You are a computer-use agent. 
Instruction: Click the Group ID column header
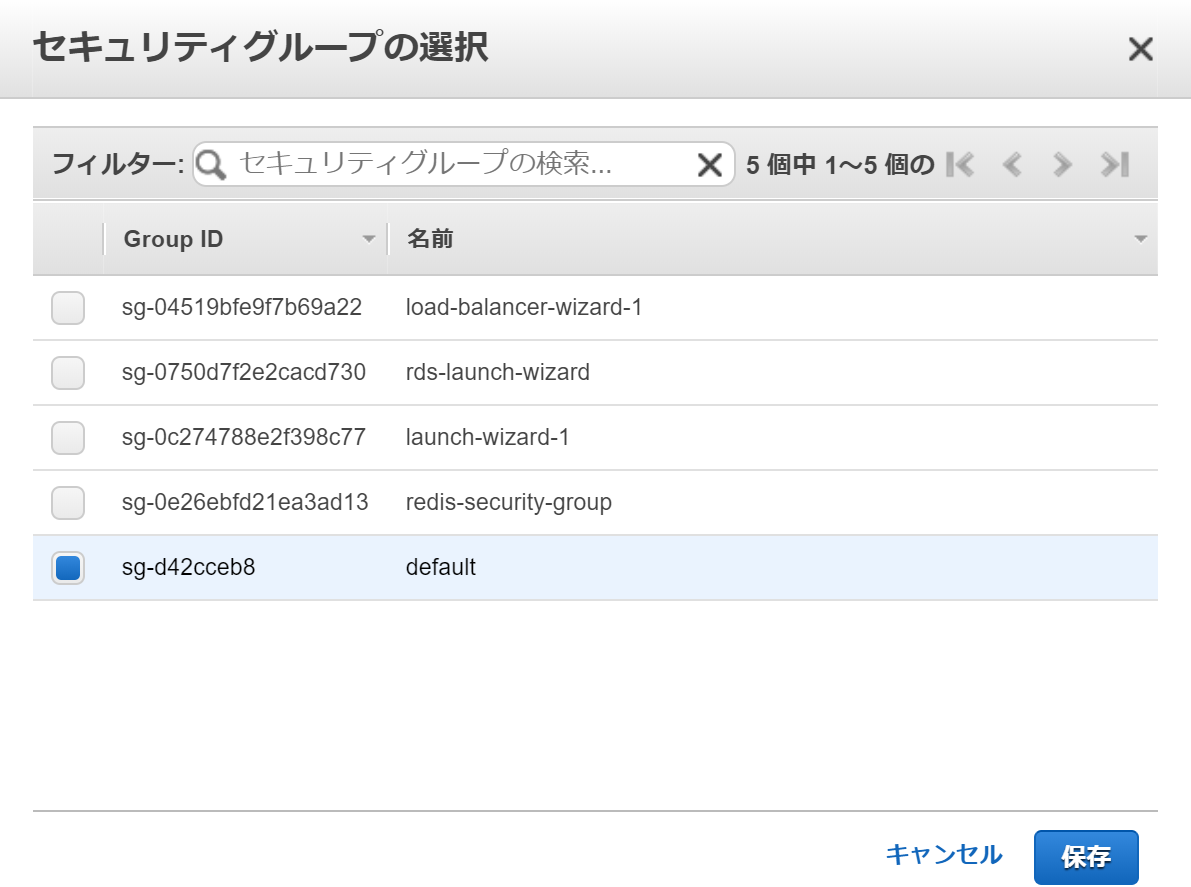pos(174,240)
